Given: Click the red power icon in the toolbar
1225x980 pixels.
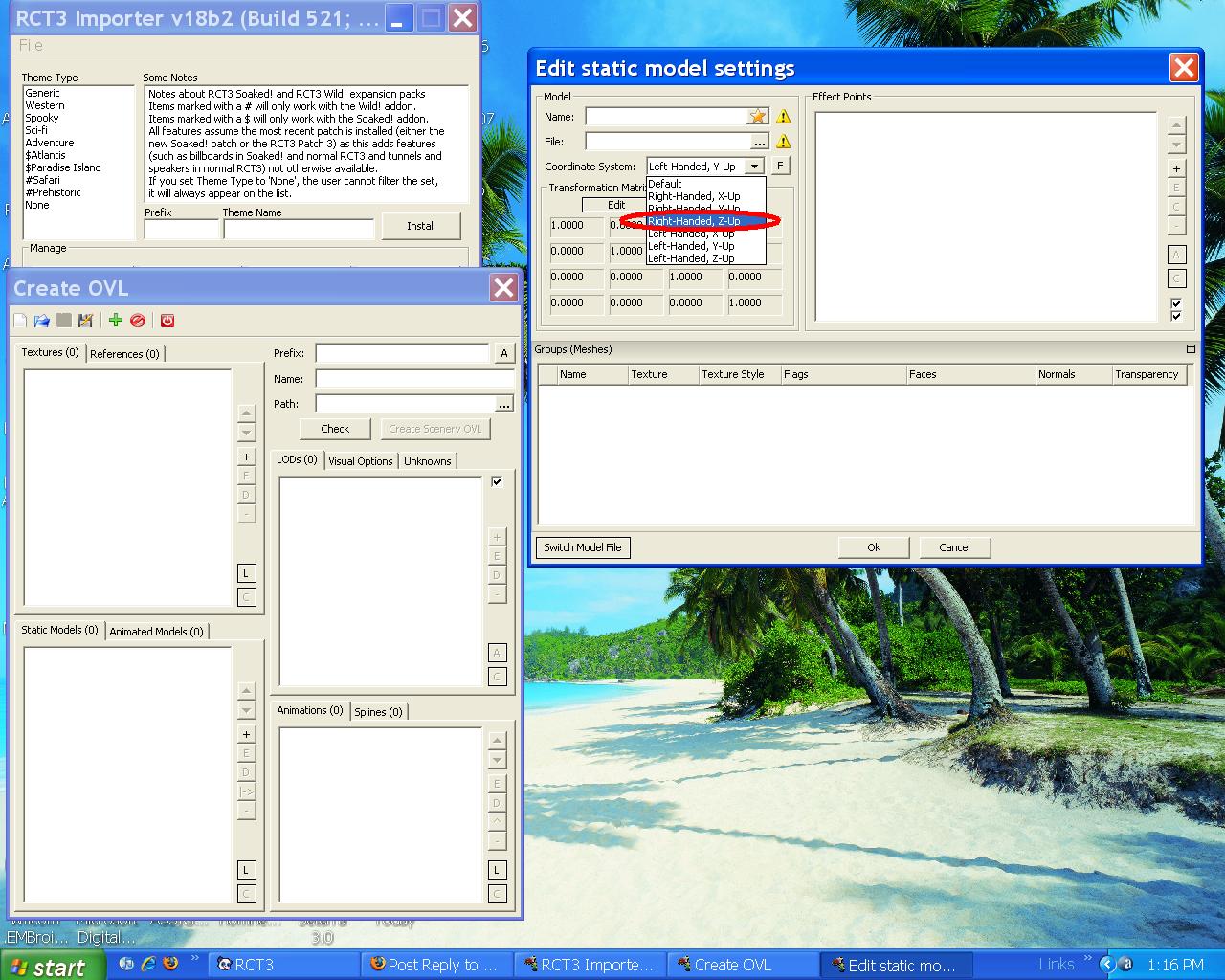Looking at the screenshot, I should point(167,321).
